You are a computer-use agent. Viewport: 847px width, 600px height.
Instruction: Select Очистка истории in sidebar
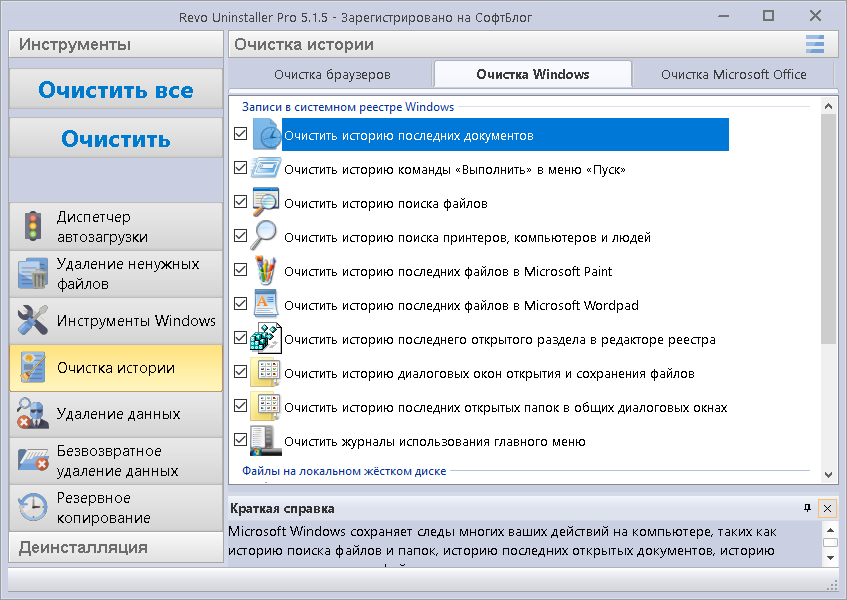pyautogui.click(x=116, y=368)
